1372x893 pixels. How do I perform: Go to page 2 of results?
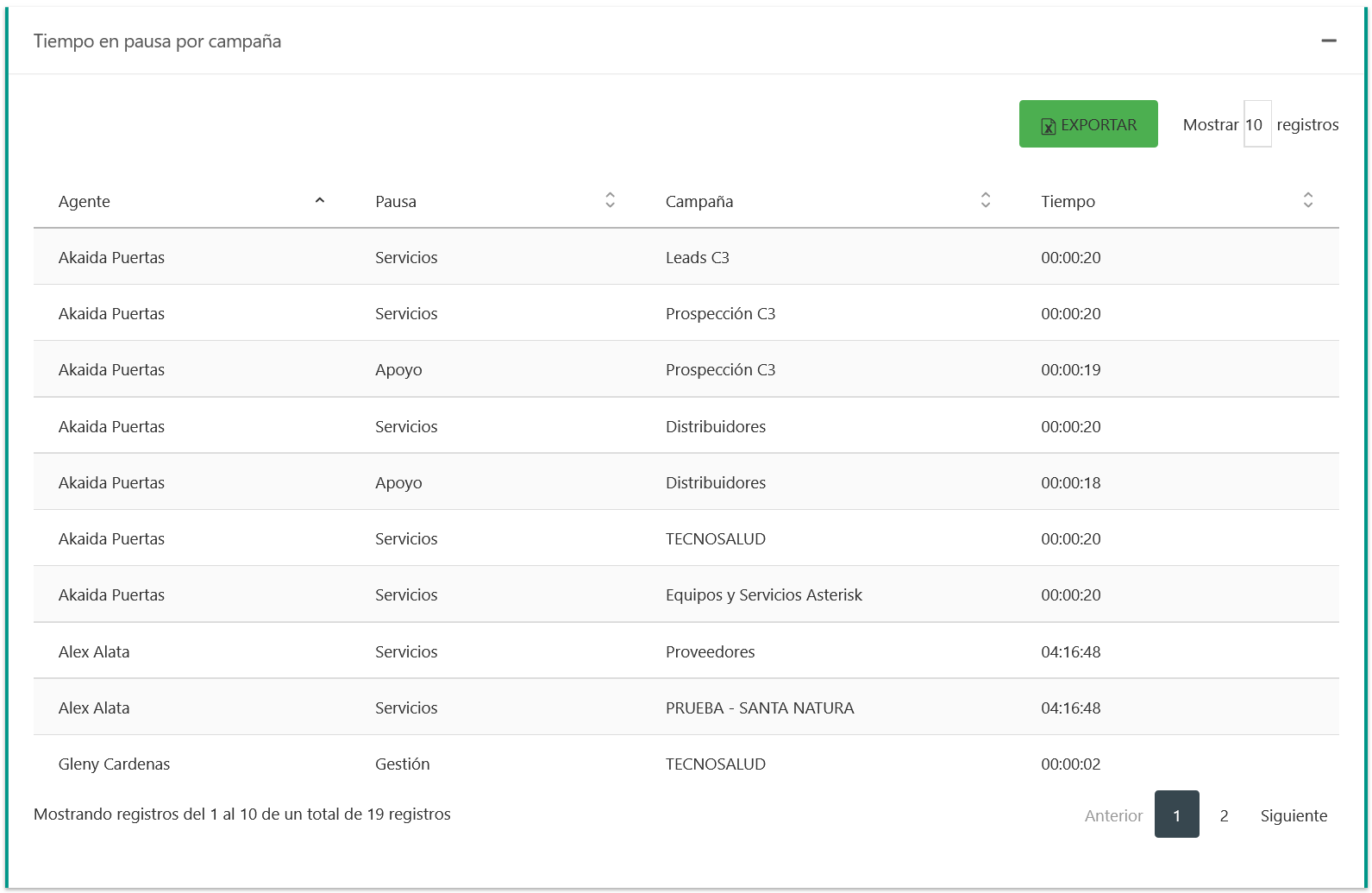tap(1223, 814)
